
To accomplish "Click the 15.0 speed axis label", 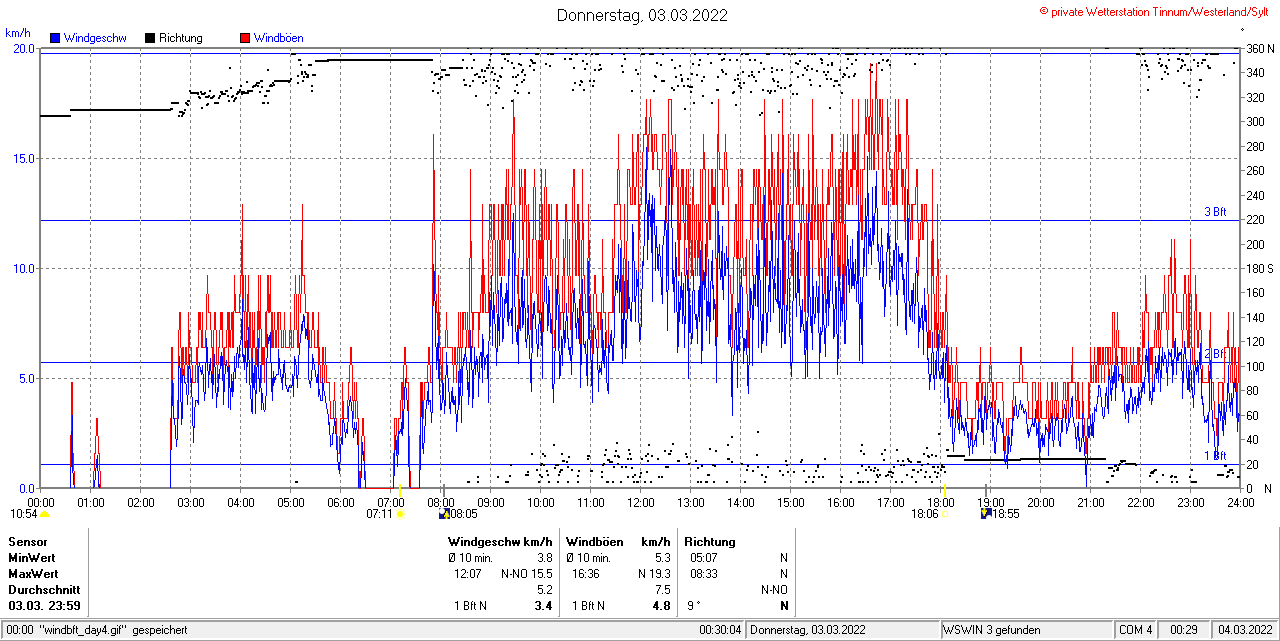I will [23, 158].
